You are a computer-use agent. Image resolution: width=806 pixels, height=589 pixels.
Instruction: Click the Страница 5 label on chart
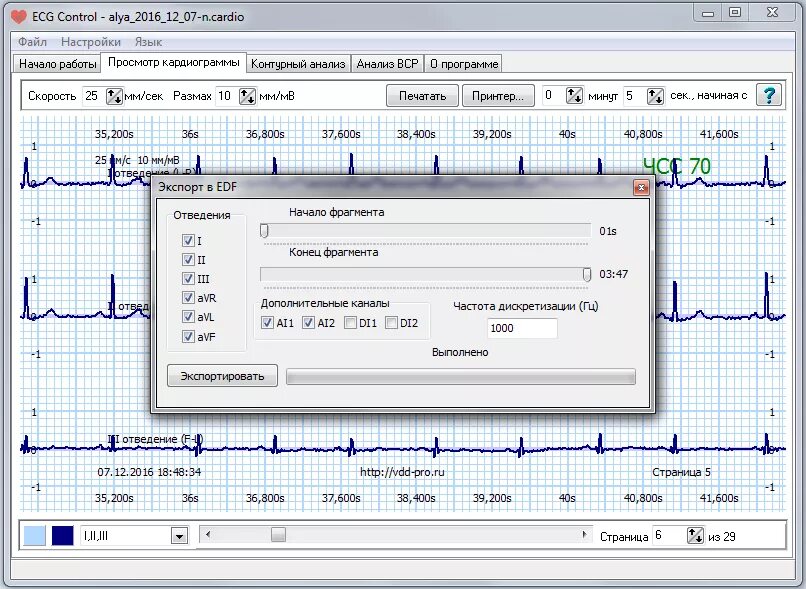click(681, 472)
